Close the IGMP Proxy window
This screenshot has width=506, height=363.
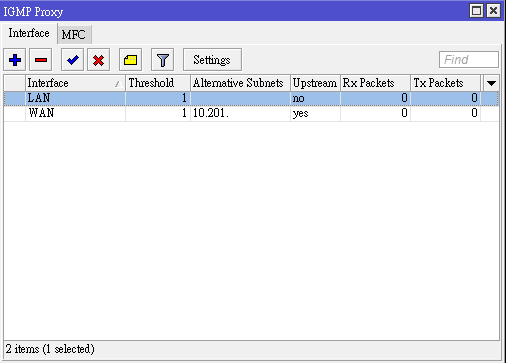(493, 11)
